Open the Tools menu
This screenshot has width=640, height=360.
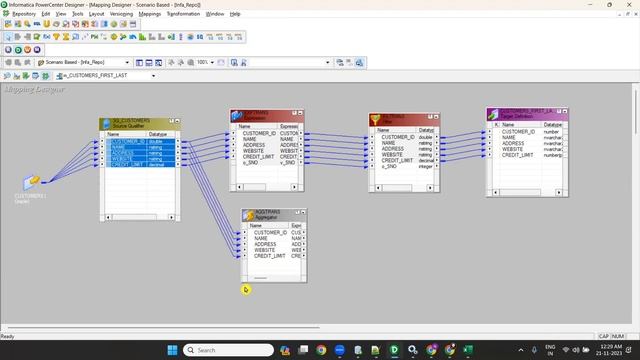78,14
